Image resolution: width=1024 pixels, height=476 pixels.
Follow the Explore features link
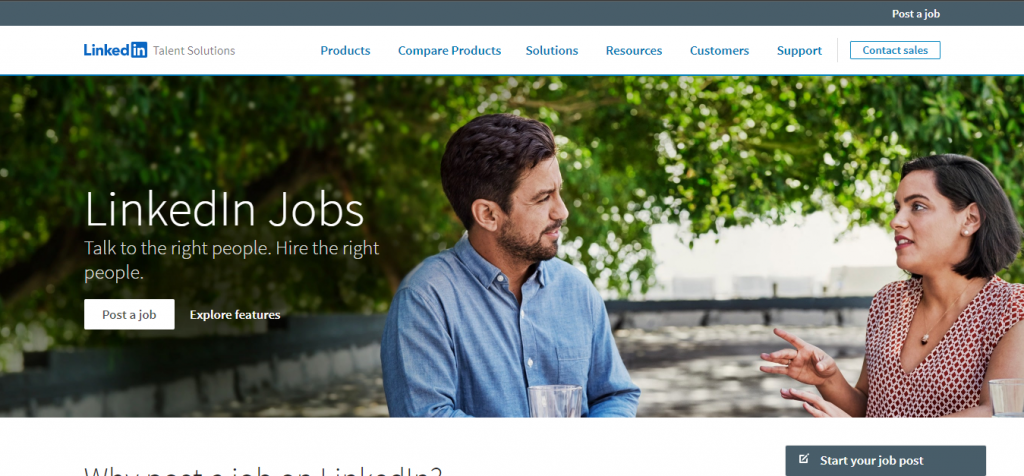tap(235, 315)
